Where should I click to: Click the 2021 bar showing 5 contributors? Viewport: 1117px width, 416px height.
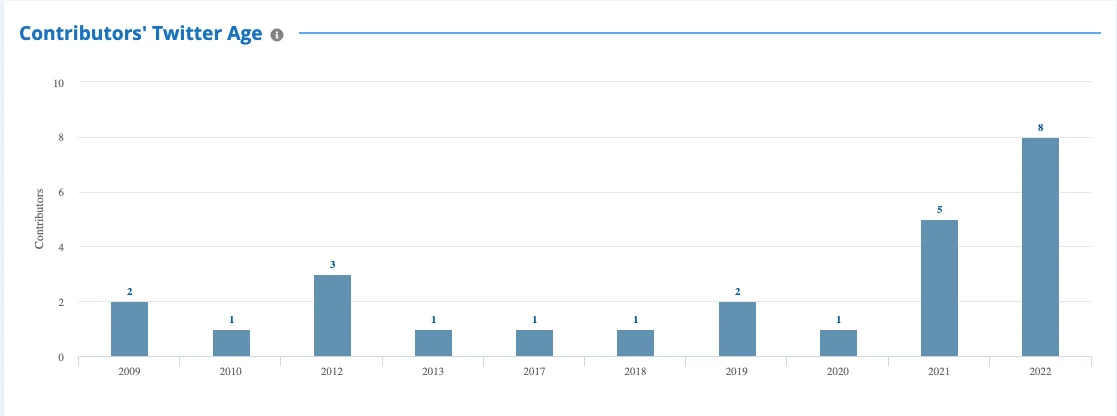coord(939,288)
